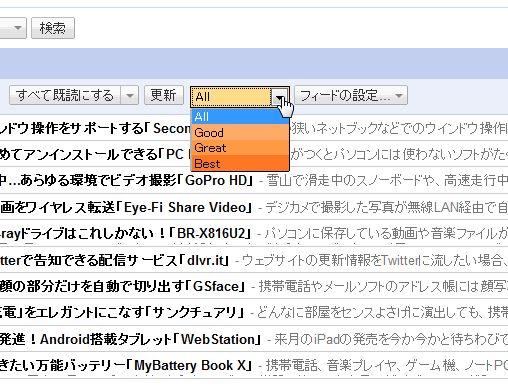Open the GSface feed entry
The width and height of the screenshot is (508, 386).
point(254,286)
